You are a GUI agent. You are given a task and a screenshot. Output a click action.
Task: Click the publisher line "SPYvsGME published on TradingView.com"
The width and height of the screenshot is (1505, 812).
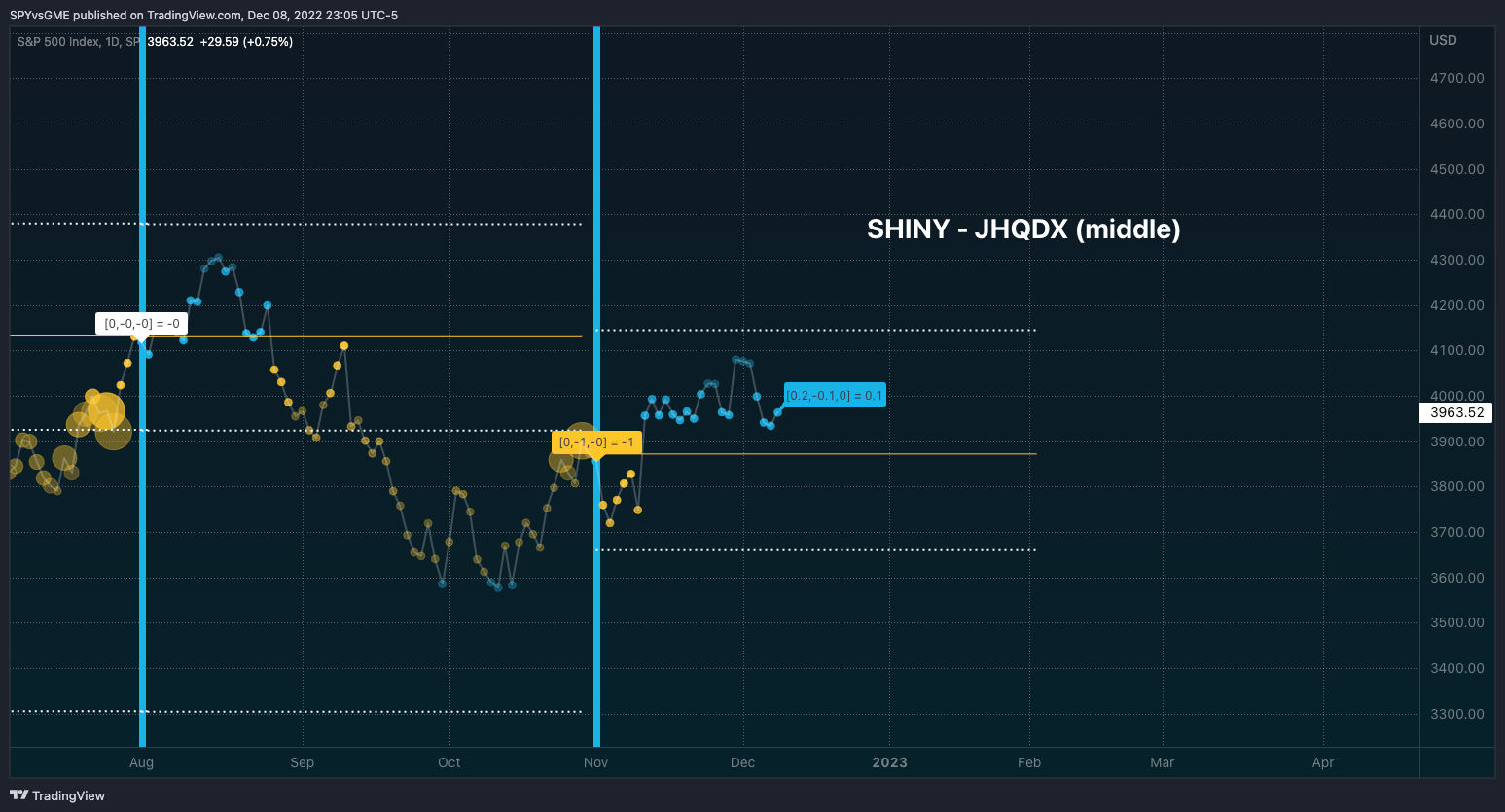coord(125,15)
